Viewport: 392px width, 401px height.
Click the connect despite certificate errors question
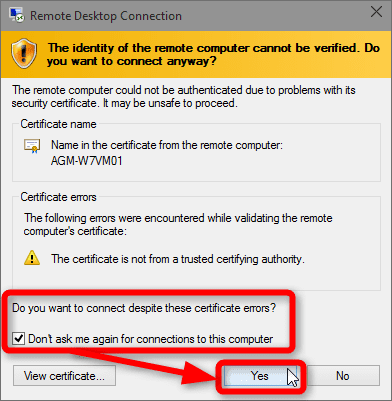point(144,308)
